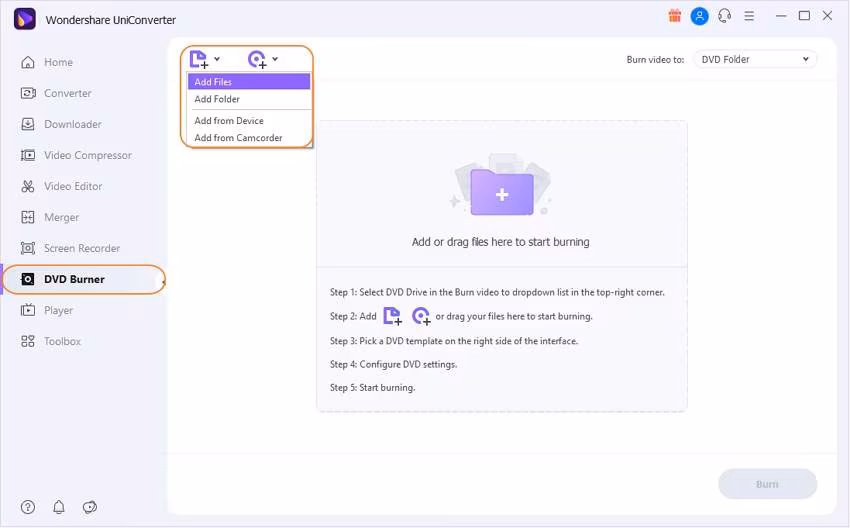Open the Video Editor section label
This screenshot has height=528, width=850.
coord(73,186)
